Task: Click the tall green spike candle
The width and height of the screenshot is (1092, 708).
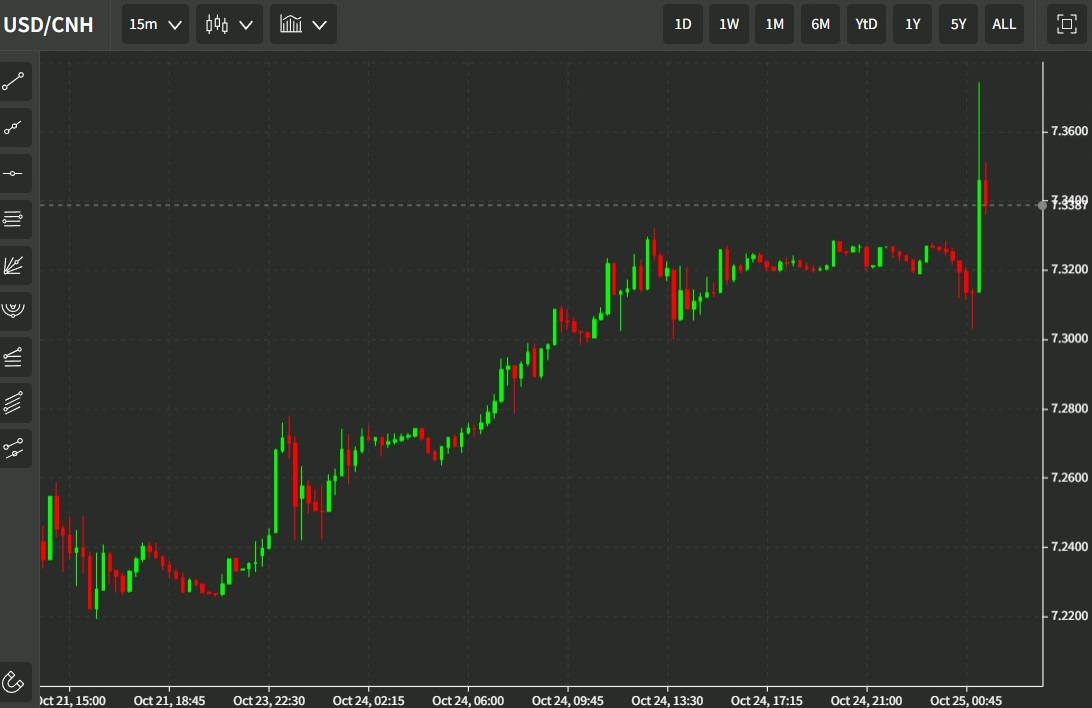Action: coord(979,235)
